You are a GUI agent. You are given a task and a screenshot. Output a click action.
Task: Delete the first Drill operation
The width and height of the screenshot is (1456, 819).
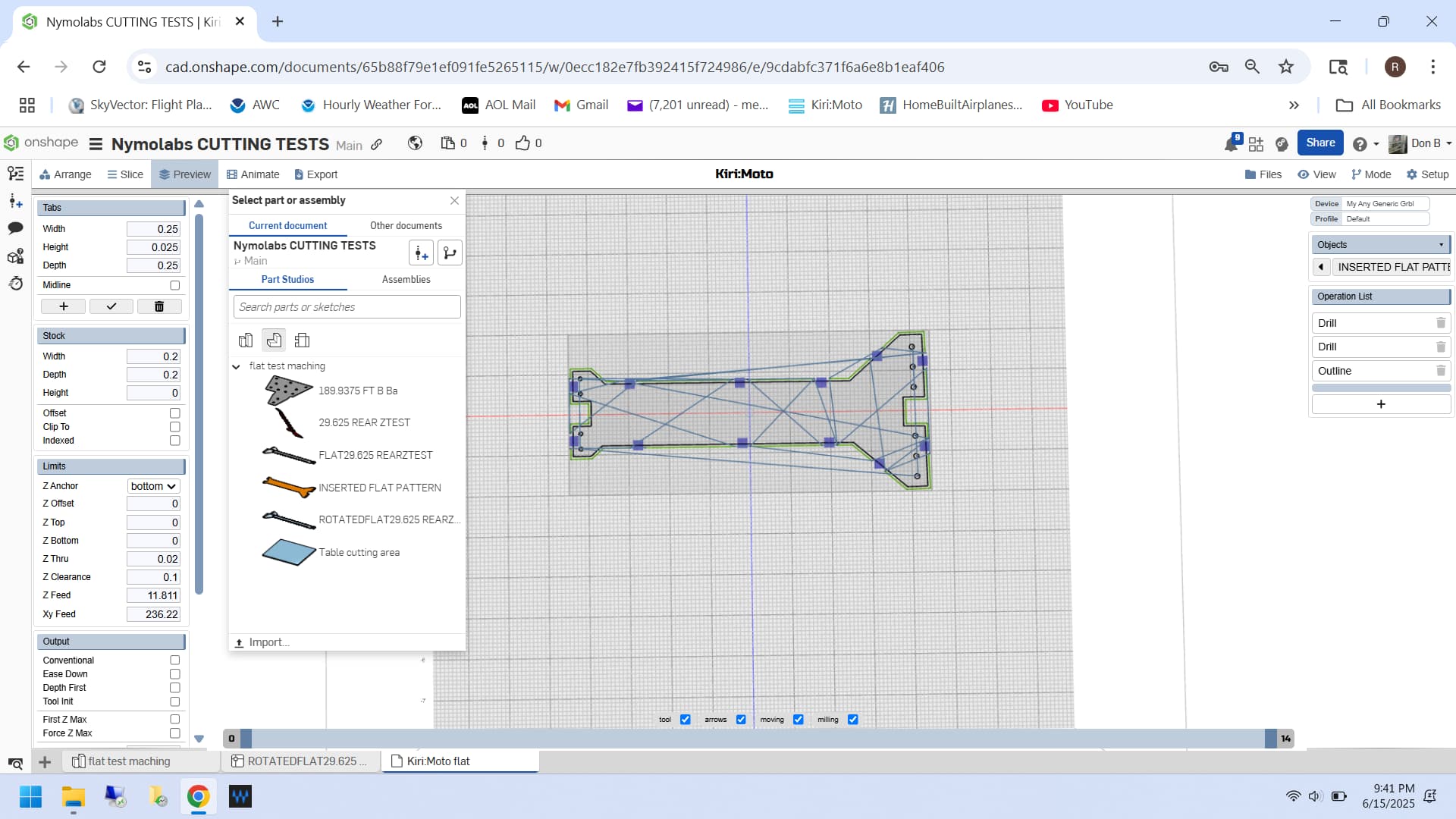1440,323
